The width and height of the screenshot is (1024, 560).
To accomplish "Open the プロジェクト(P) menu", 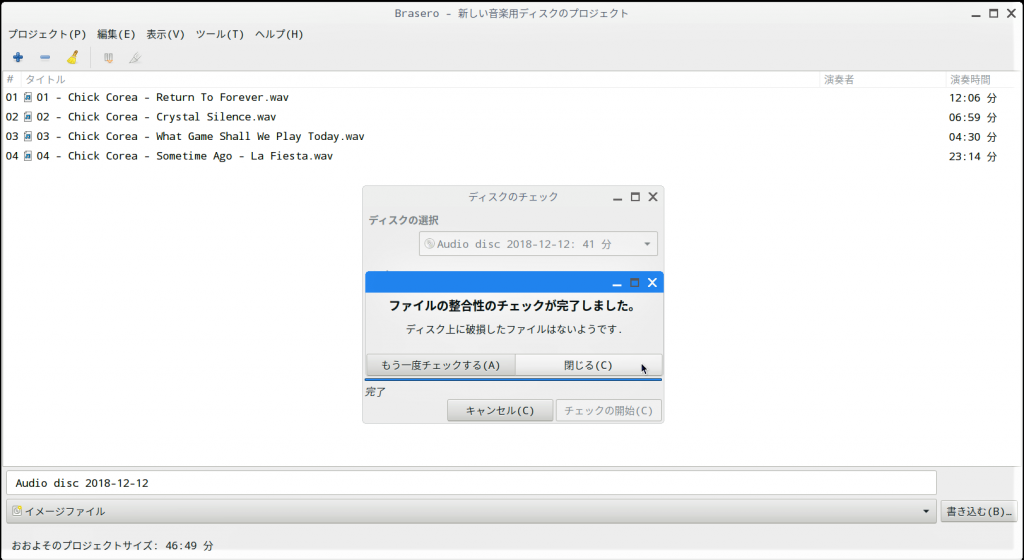I will pyautogui.click(x=47, y=34).
